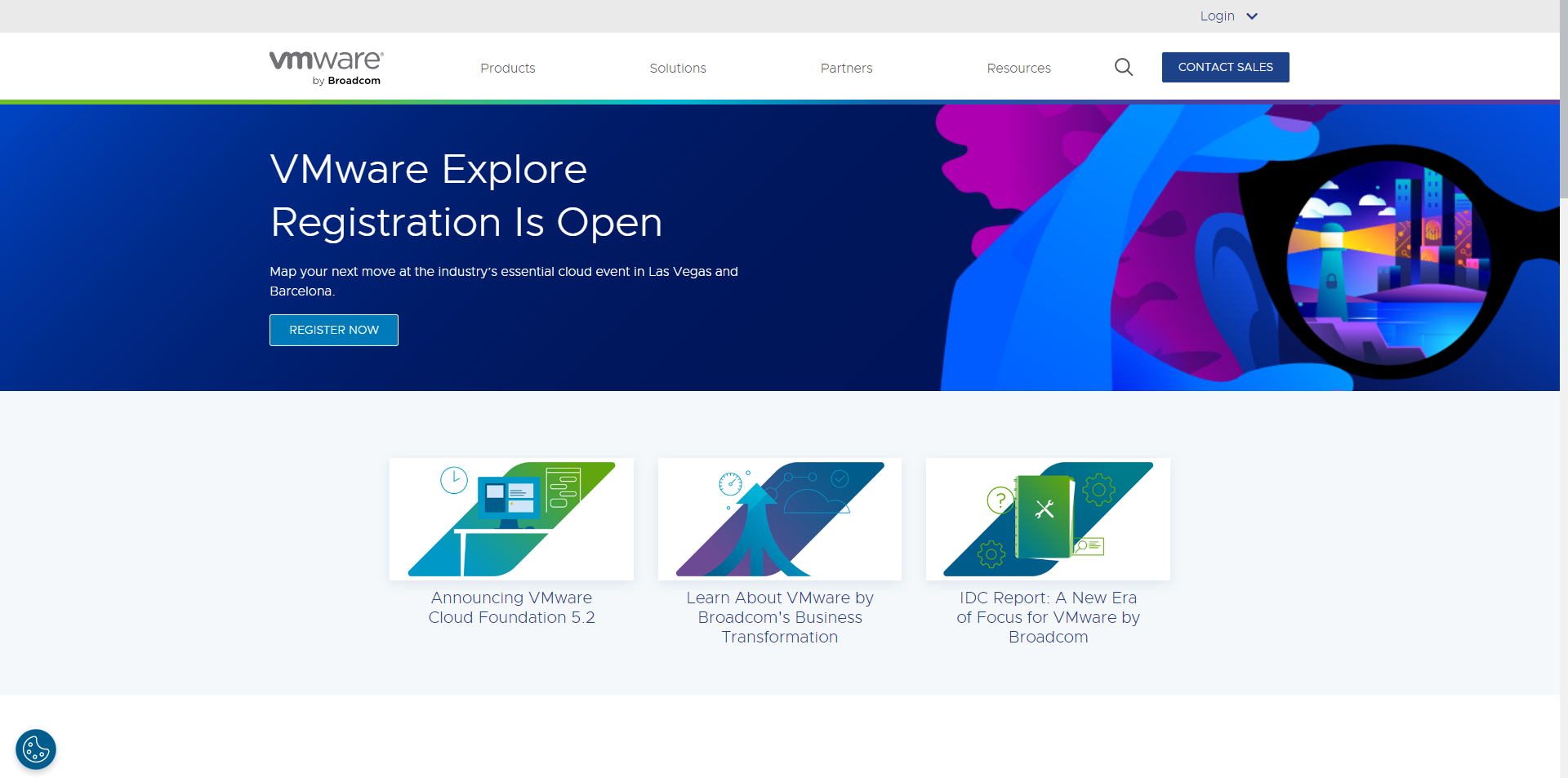Open the Resources menu

[1018, 69]
